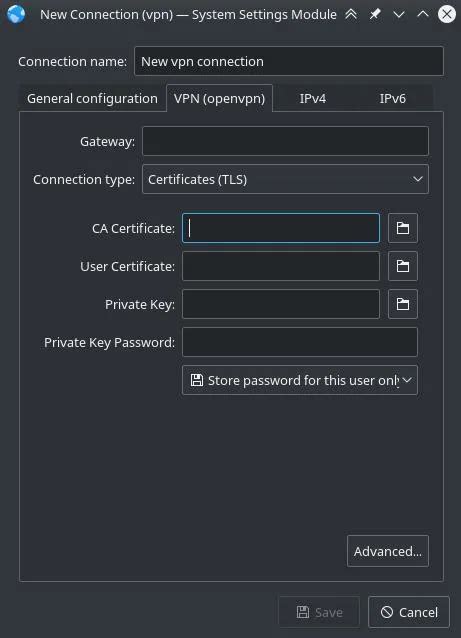Click into the Gateway field

point(285,141)
